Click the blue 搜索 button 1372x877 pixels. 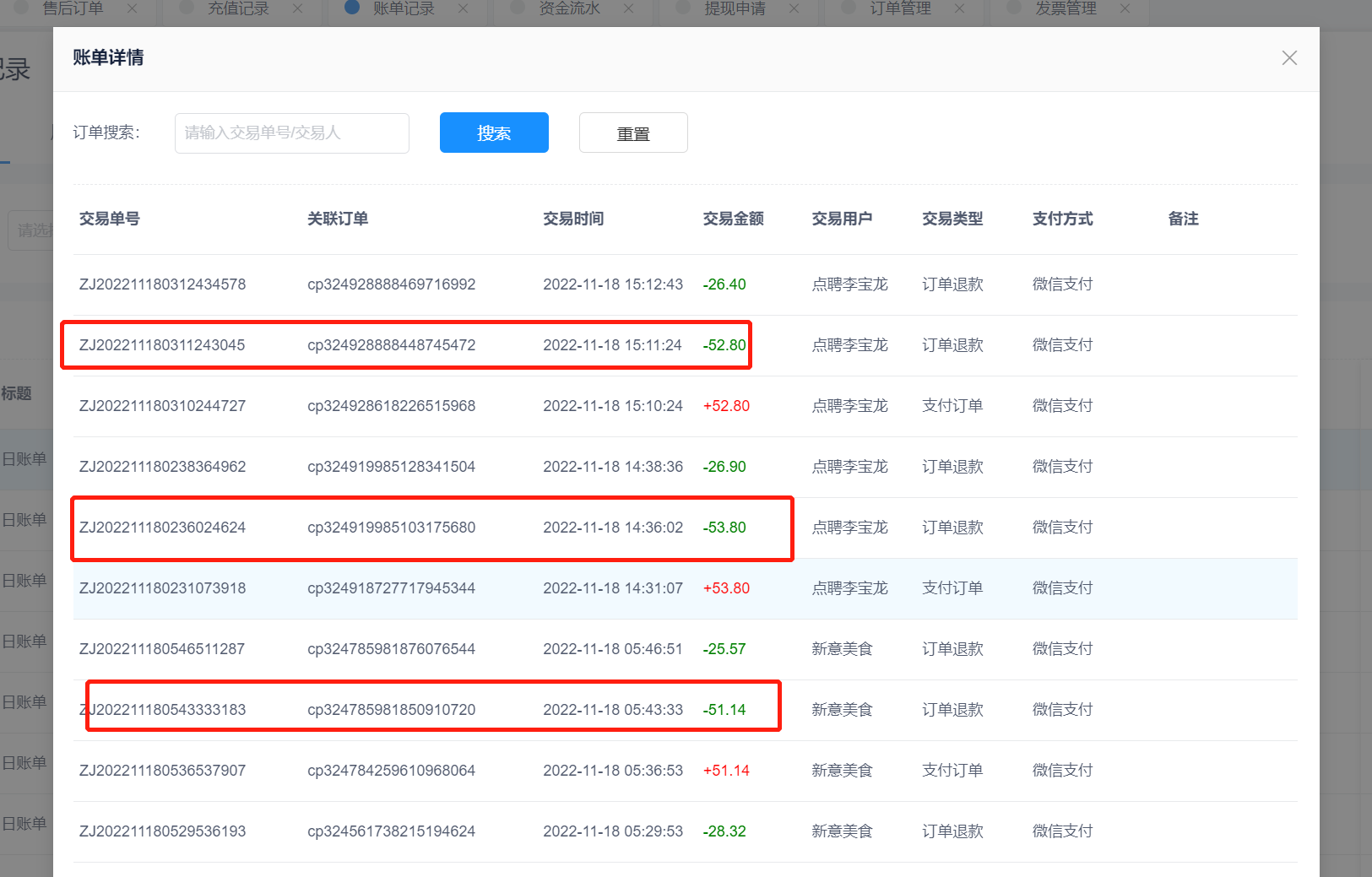494,133
